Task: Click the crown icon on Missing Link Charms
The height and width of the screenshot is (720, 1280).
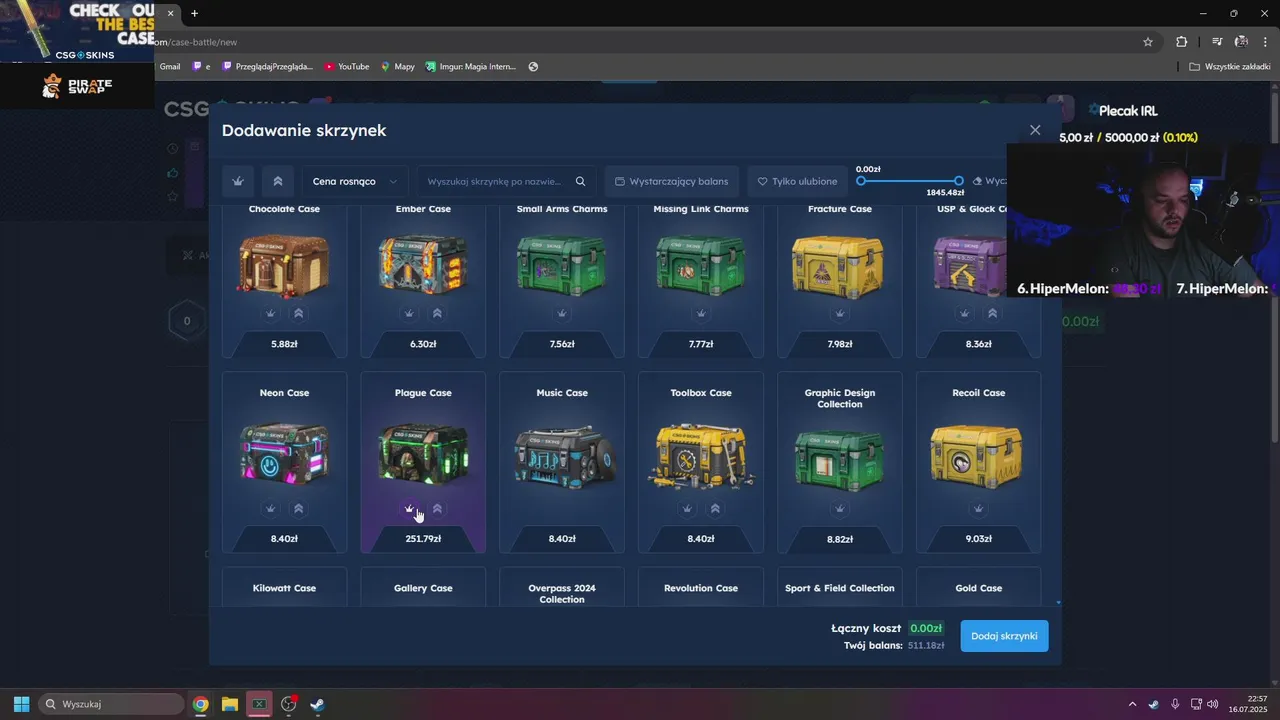Action: coord(701,313)
